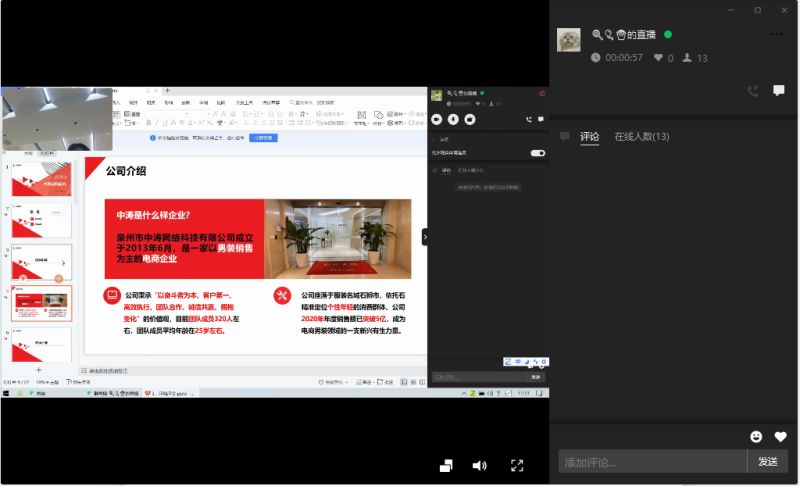Toggle Underline in shared presentation ribbon
The image size is (800, 486).
pos(165,122)
